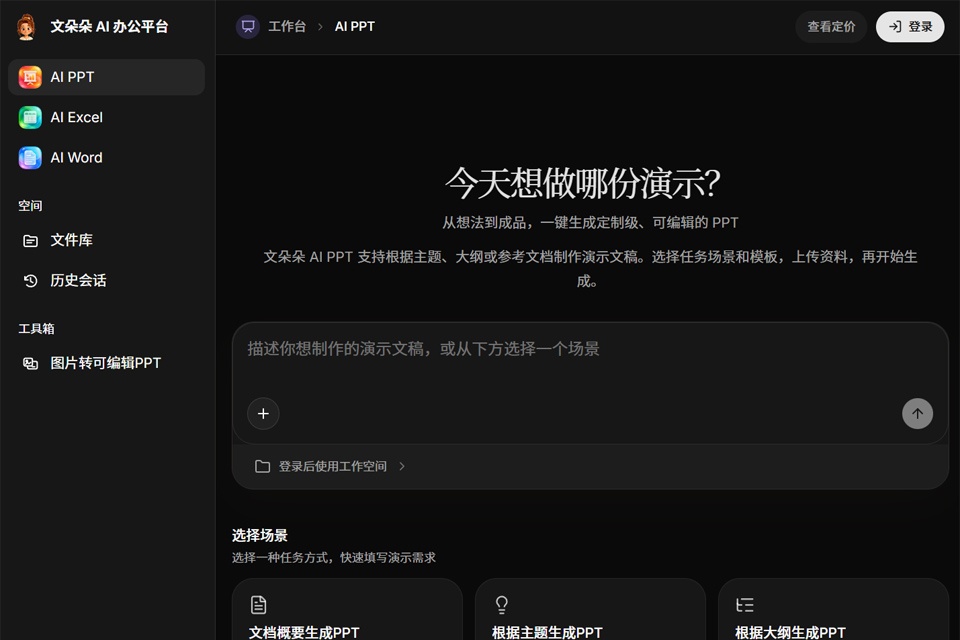Screen dimensions: 960x640
Task: Click the 图片转可编辑PPT image icon
Action: tap(30, 364)
